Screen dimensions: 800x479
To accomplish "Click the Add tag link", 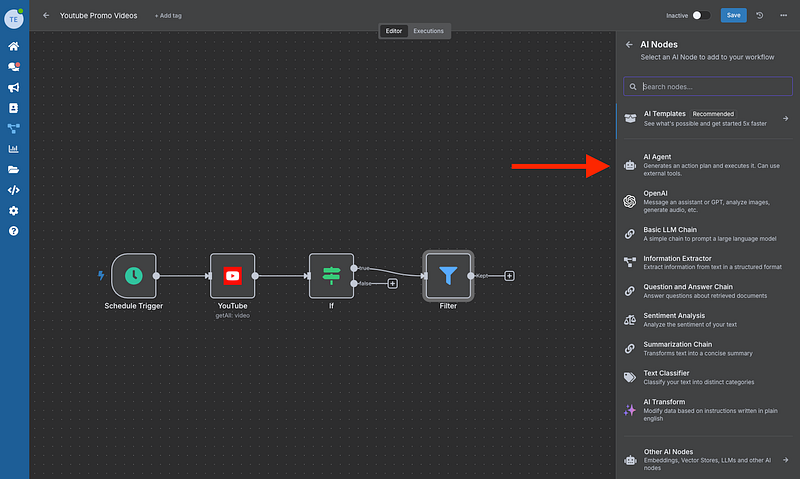I will click(169, 16).
